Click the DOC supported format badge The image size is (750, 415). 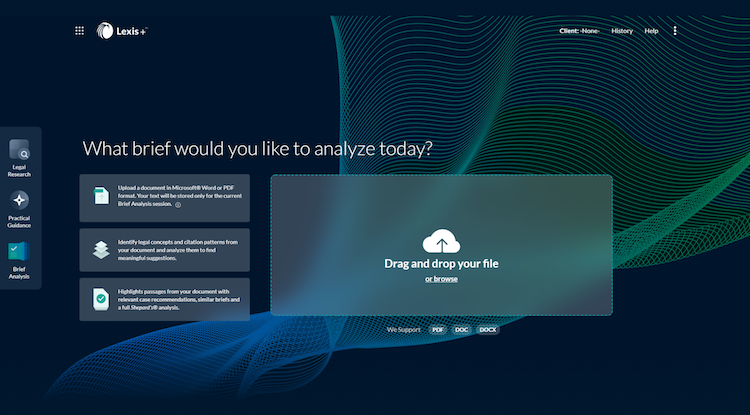click(461, 329)
